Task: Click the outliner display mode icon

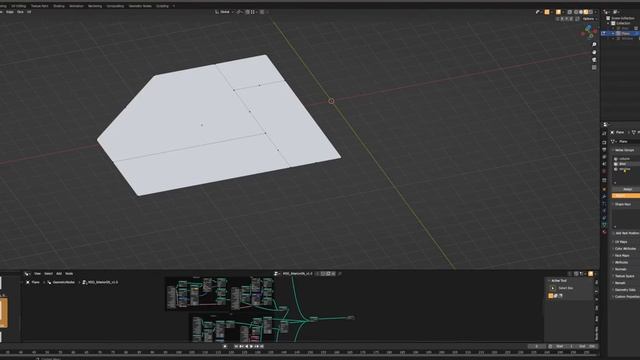Action: (x=616, y=12)
